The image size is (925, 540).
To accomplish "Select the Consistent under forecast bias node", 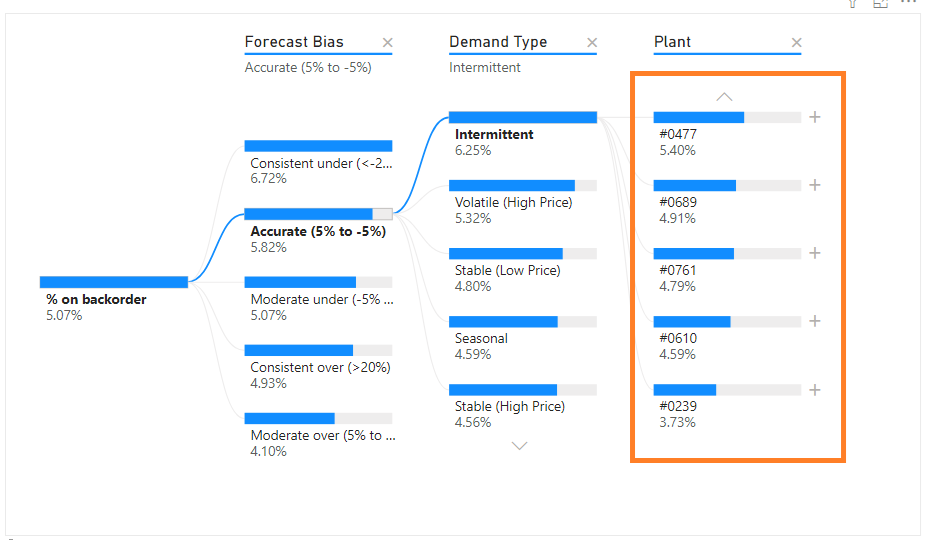I will point(318,146).
